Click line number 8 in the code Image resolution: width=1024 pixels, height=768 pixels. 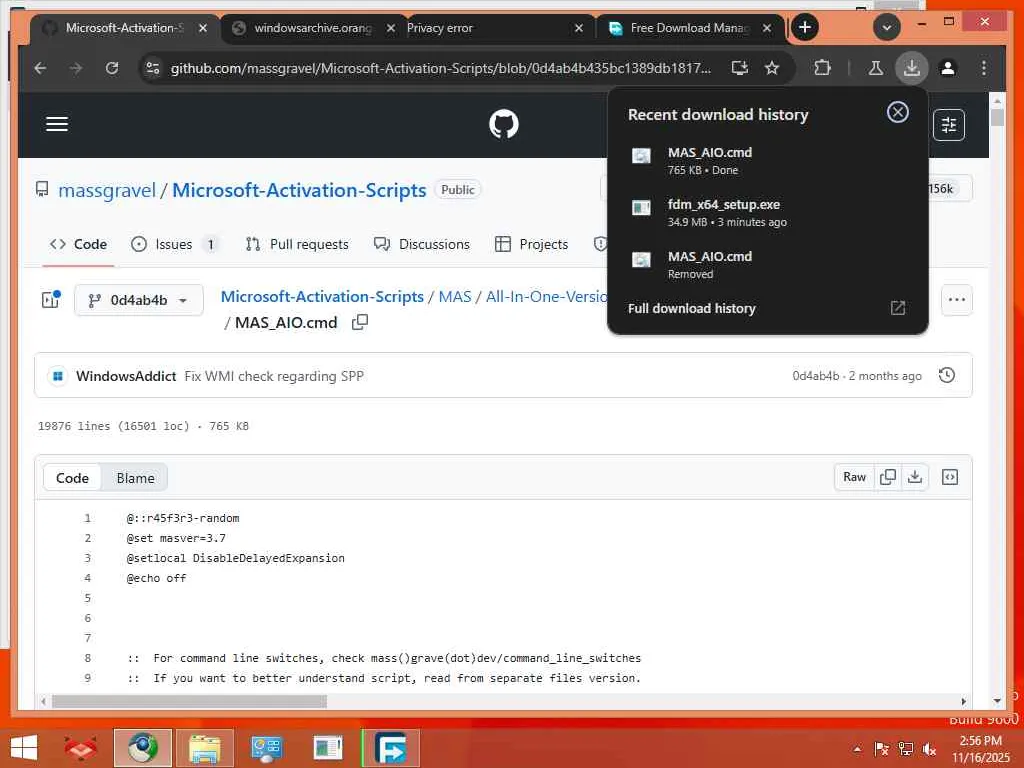click(88, 658)
